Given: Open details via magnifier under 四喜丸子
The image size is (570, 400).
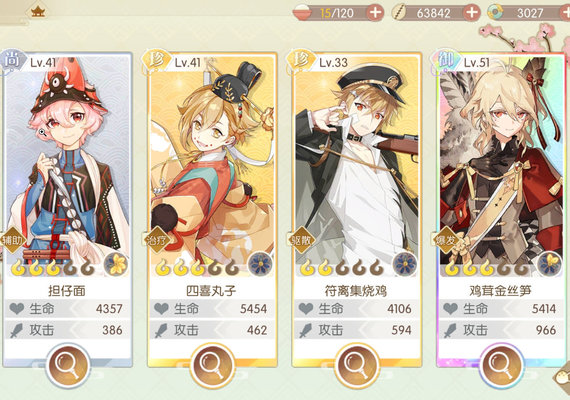Looking at the screenshot, I should tap(212, 365).
